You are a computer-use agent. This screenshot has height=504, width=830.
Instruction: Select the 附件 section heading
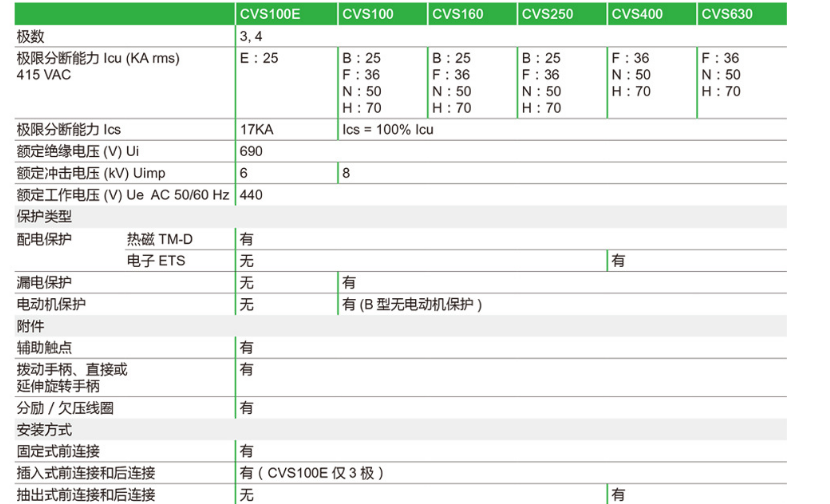pyautogui.click(x=30, y=326)
